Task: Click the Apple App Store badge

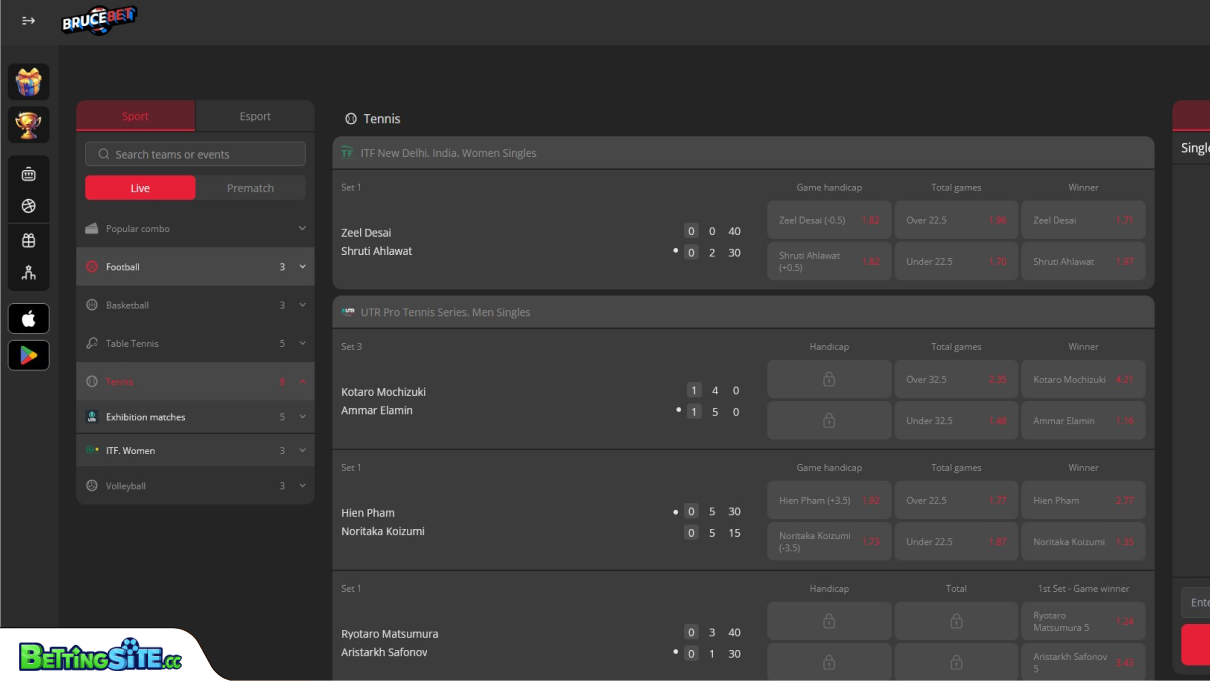Action: click(28, 318)
